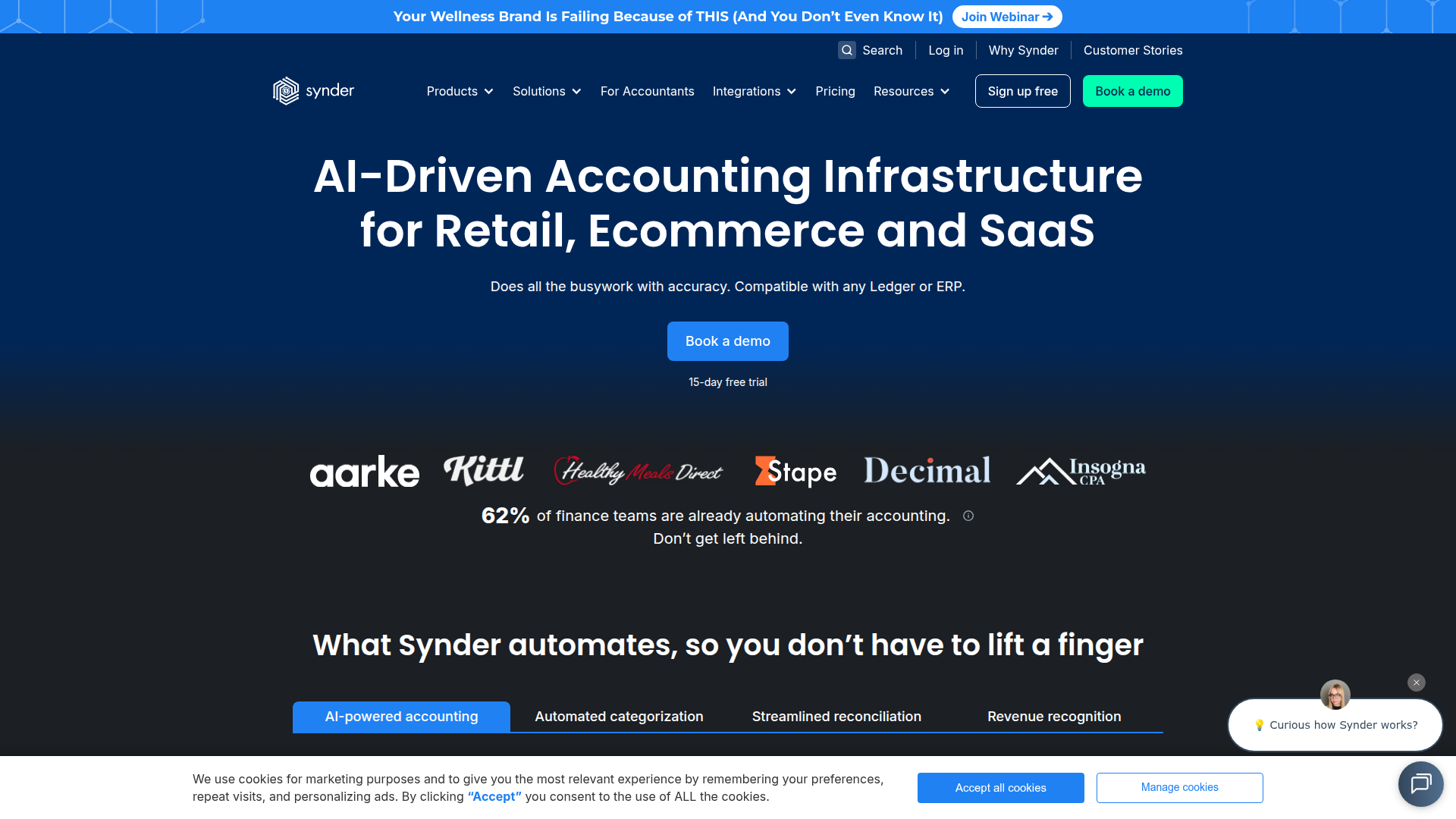This screenshot has height=819, width=1456.
Task: Open the chat widget bubble icon
Action: (1420, 783)
